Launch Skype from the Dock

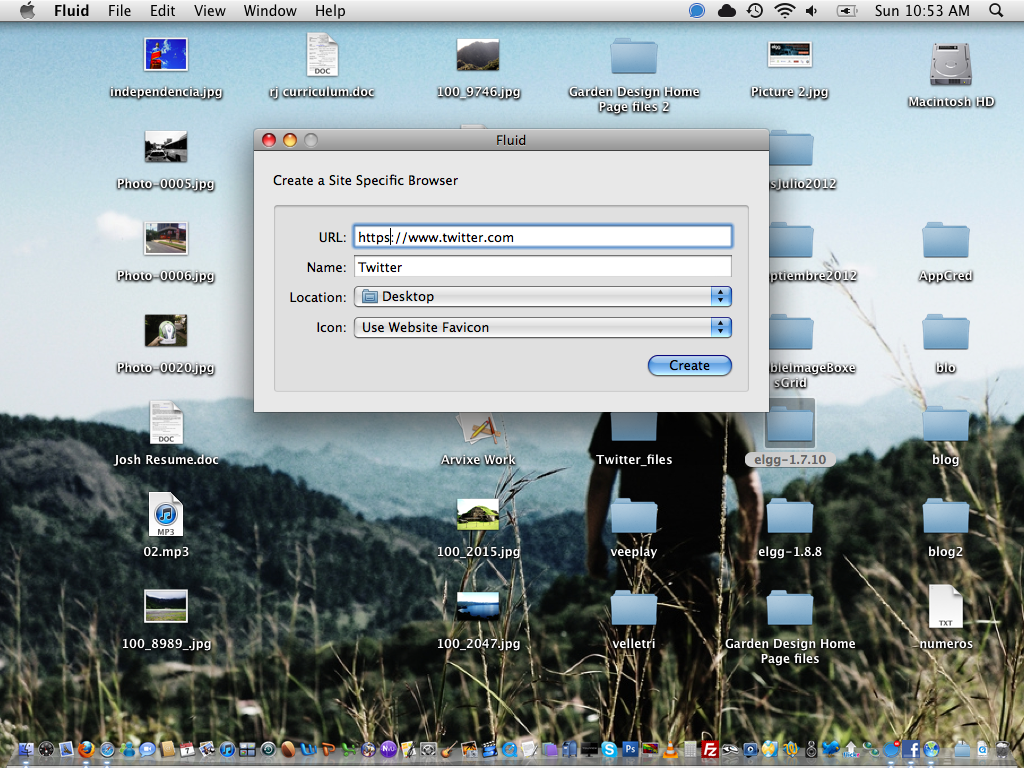609,749
